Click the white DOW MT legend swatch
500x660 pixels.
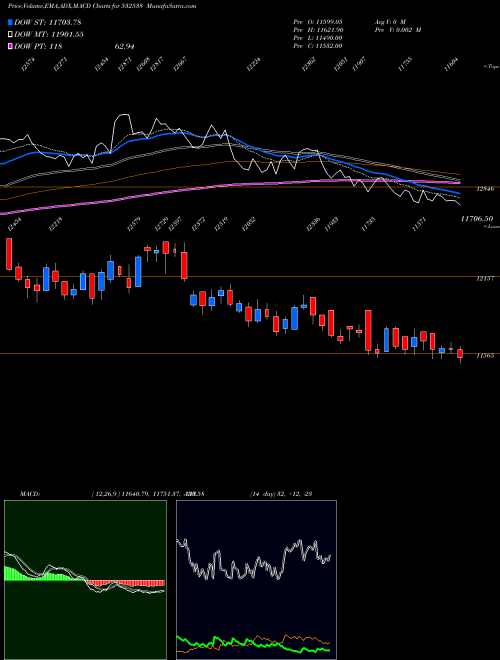pyautogui.click(x=10, y=34)
